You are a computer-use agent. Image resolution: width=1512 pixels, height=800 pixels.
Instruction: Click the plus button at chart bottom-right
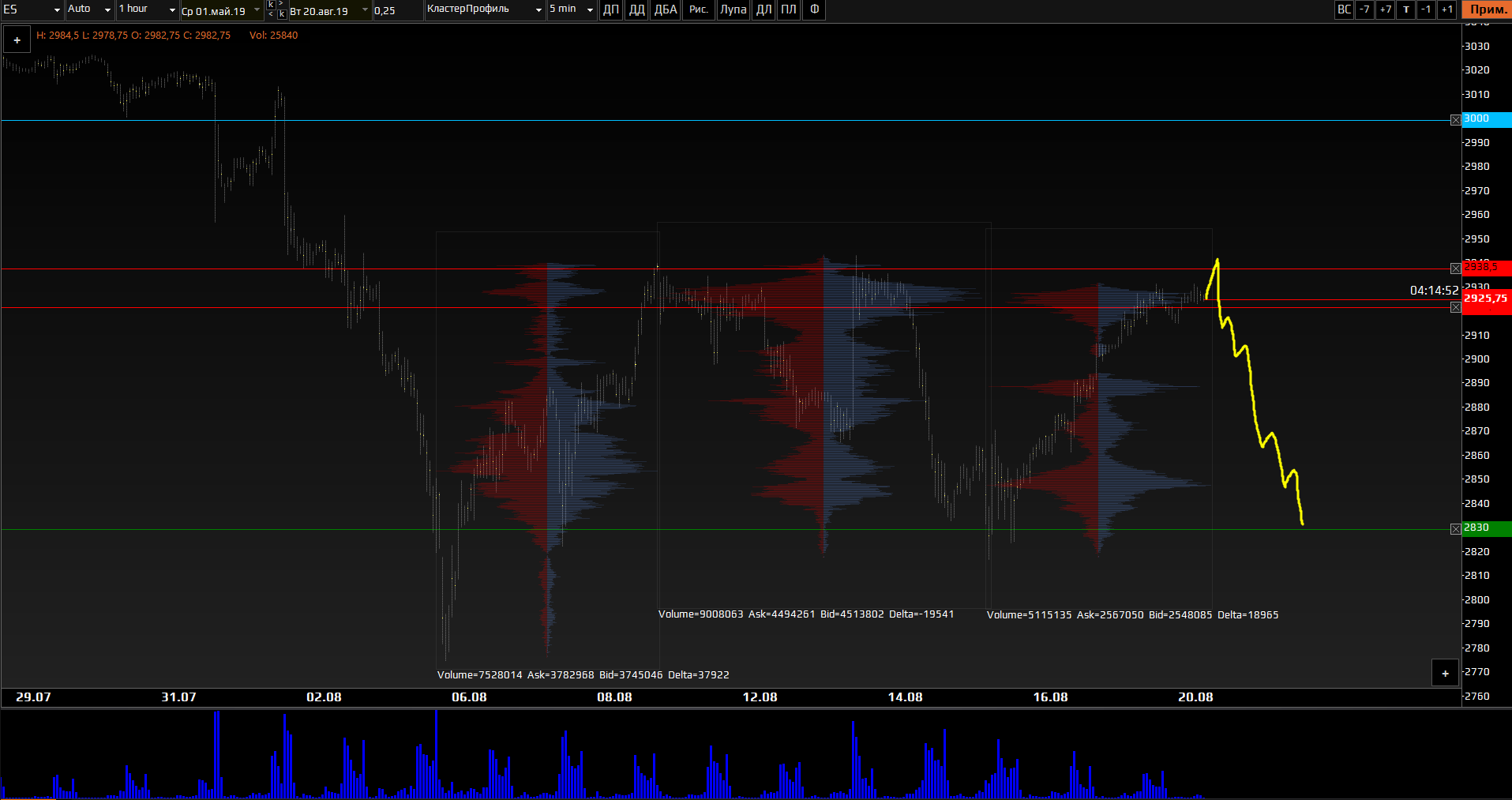(x=1445, y=674)
